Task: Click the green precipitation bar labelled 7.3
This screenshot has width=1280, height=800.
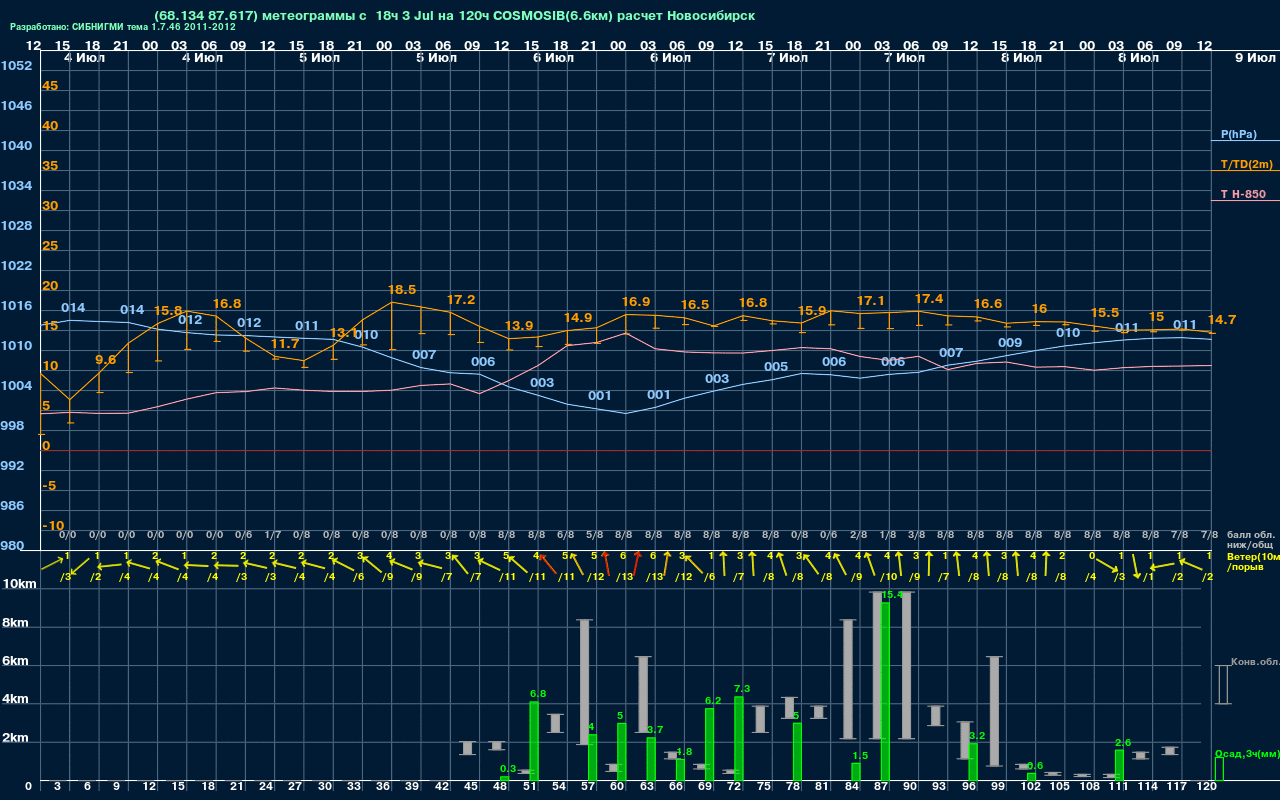Action: [739, 738]
